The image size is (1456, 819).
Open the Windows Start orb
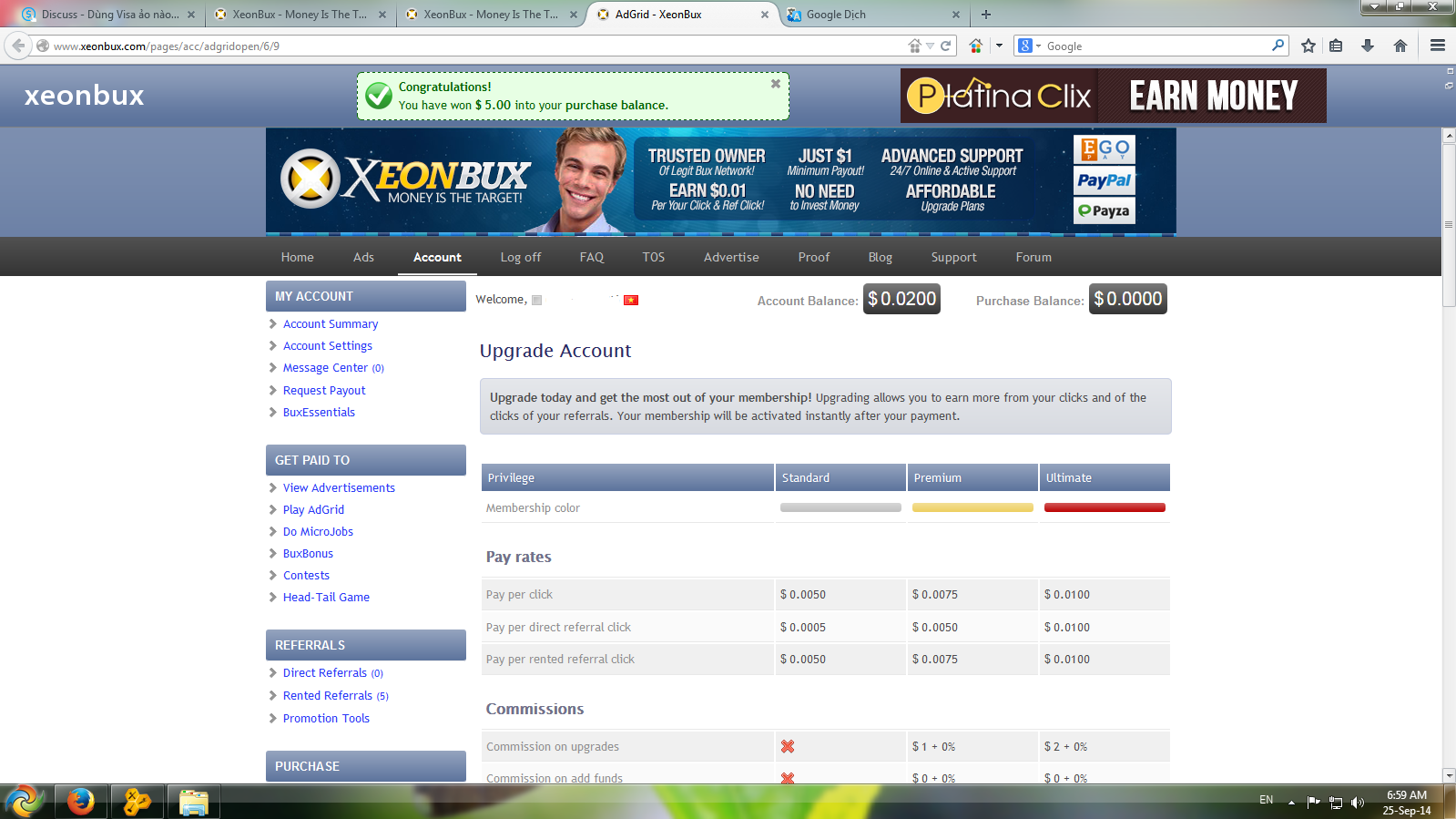tap(25, 801)
